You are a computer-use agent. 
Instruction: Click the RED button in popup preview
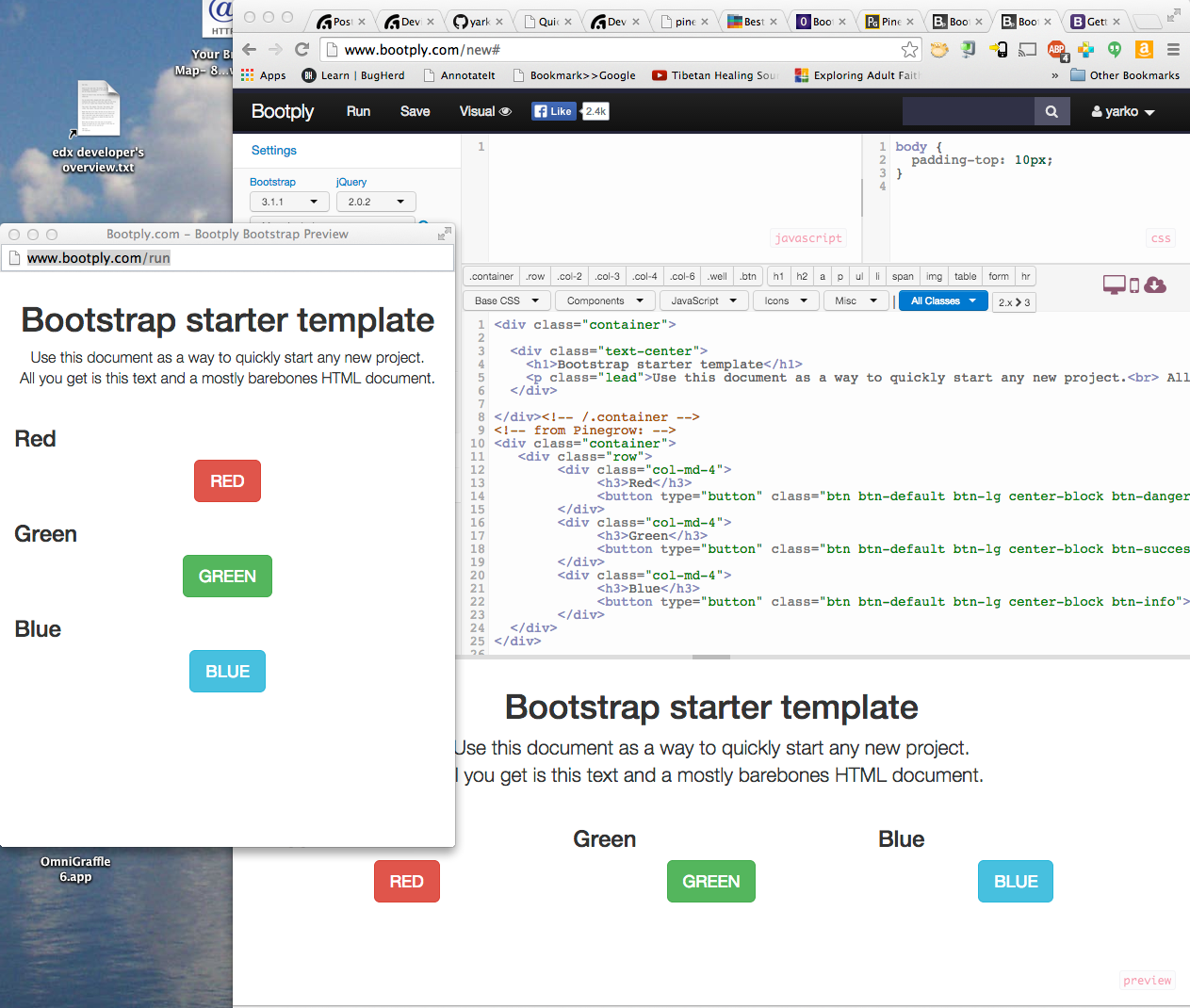click(x=227, y=481)
